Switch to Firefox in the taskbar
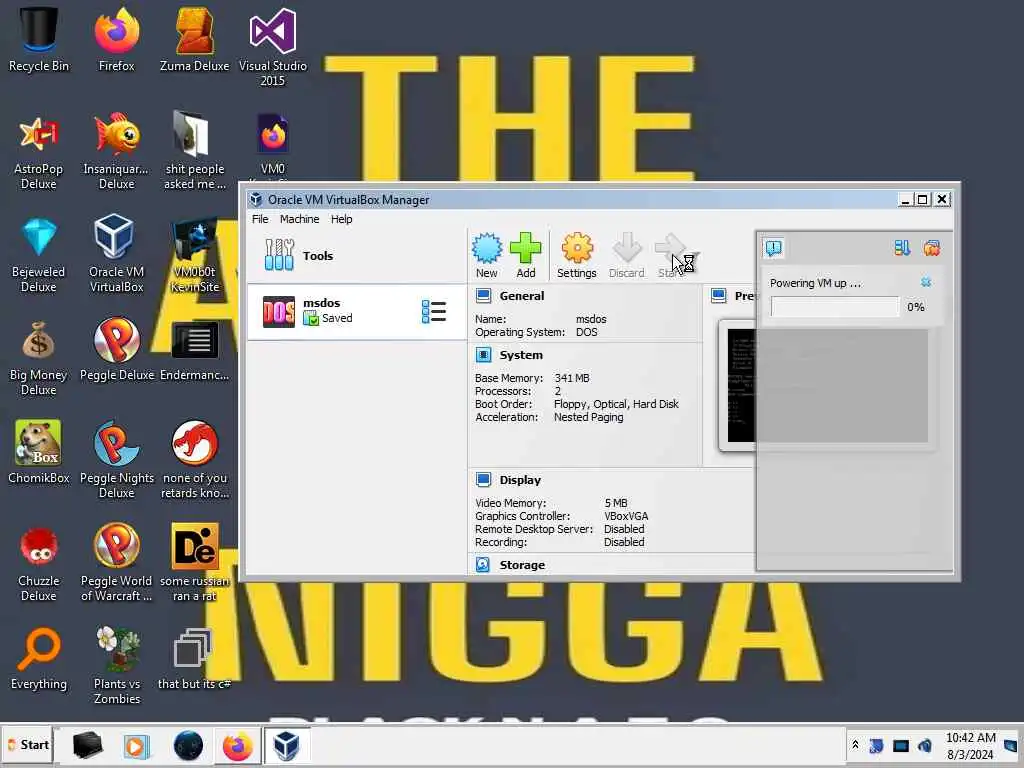Image resolution: width=1024 pixels, height=768 pixels. (x=237, y=745)
